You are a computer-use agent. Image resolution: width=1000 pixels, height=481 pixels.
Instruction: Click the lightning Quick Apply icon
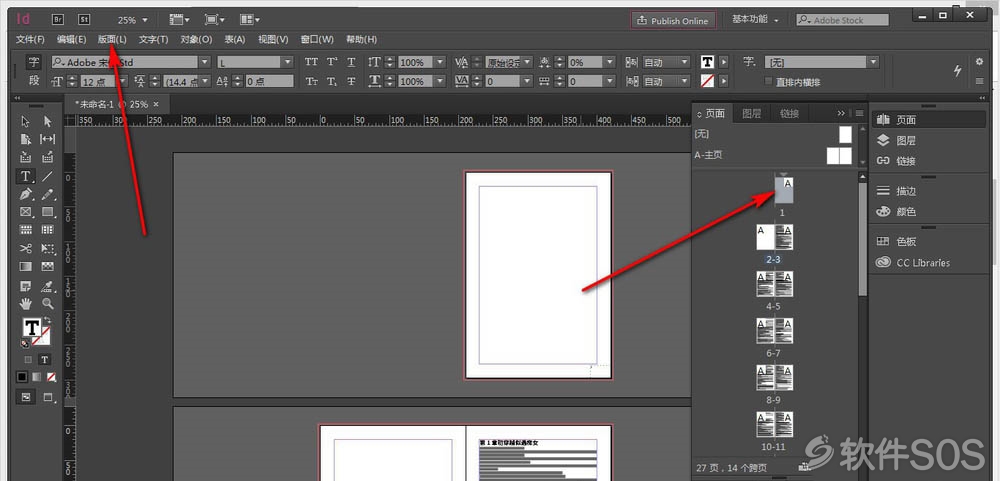click(x=957, y=71)
